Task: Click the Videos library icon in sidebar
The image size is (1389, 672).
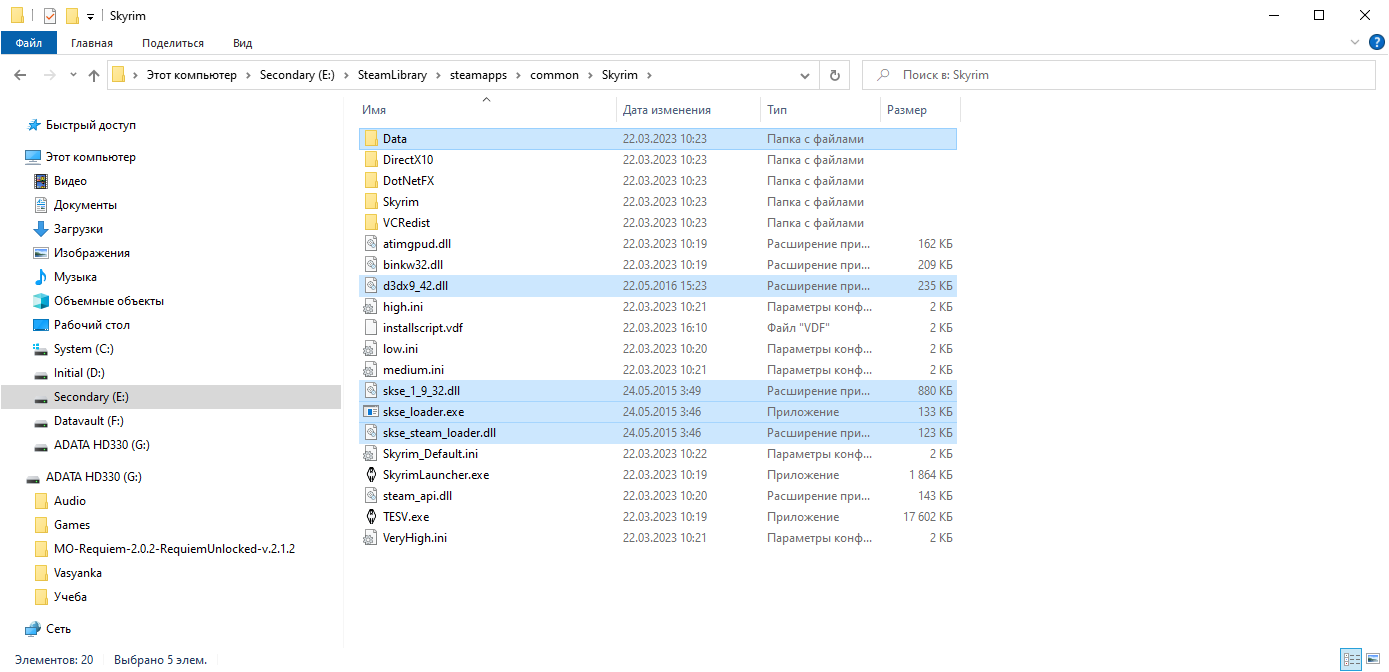Action: point(41,181)
